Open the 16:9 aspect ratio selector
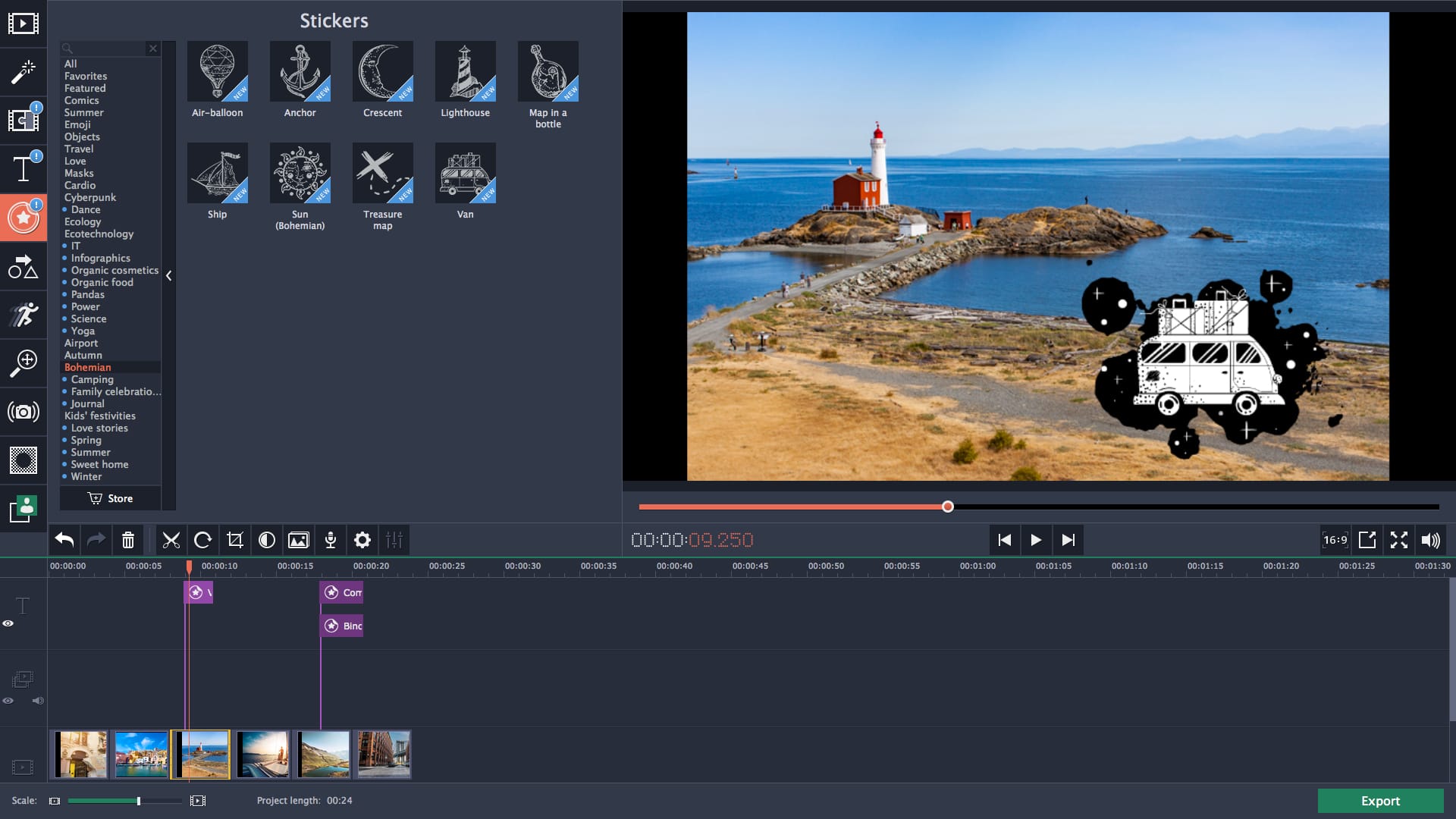Viewport: 1456px width, 819px height. point(1335,540)
